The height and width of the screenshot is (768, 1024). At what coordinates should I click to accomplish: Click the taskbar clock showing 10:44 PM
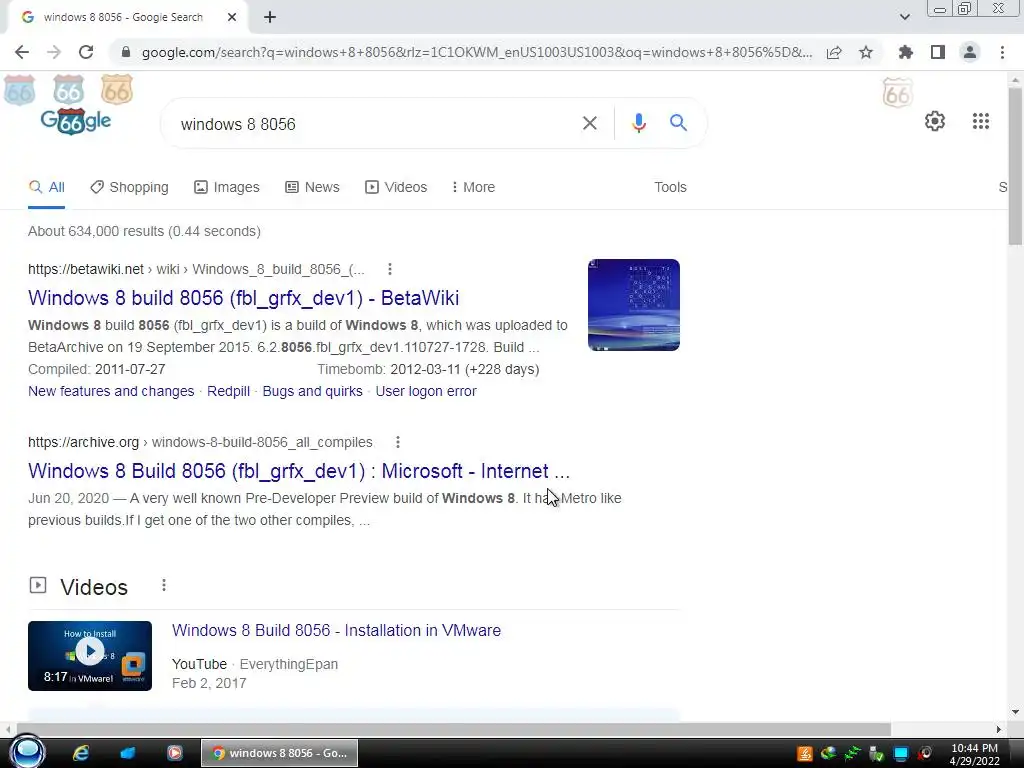(974, 754)
